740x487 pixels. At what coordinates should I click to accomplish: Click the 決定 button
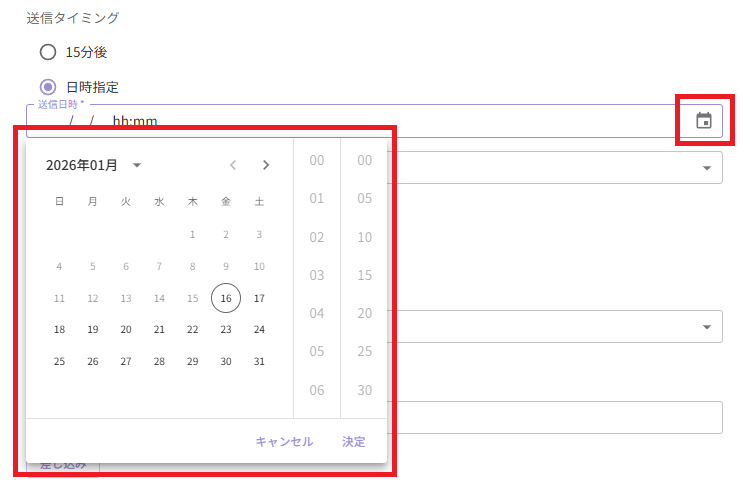click(353, 442)
